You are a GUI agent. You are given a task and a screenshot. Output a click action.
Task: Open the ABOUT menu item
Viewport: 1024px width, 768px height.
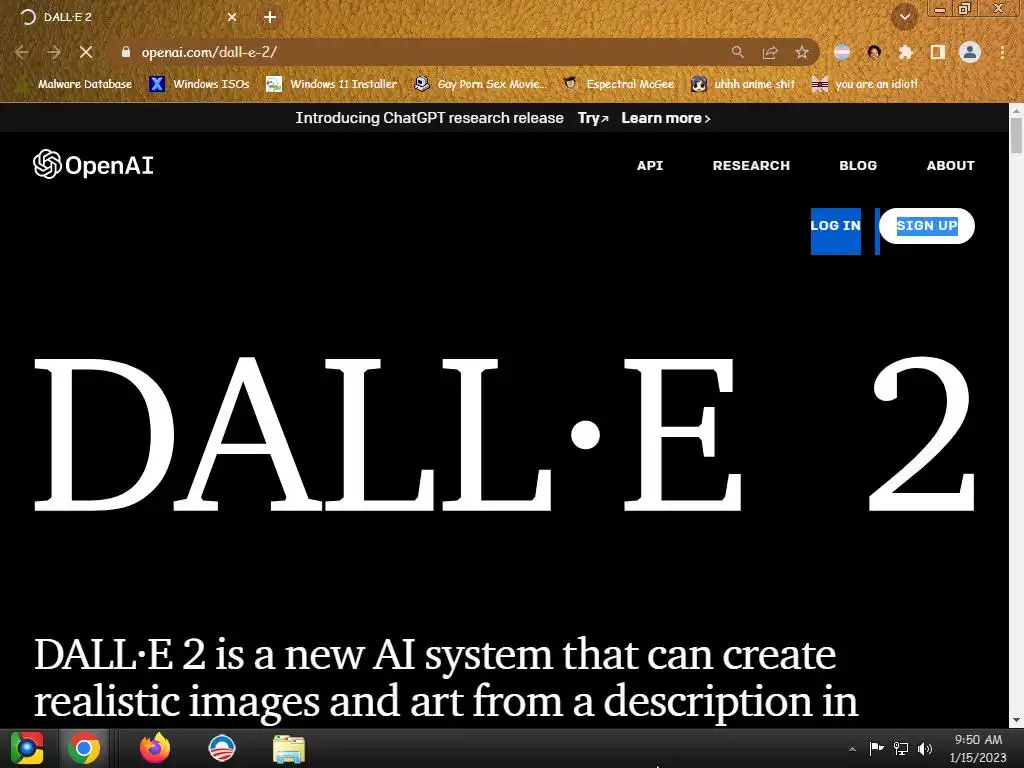pyautogui.click(x=950, y=165)
